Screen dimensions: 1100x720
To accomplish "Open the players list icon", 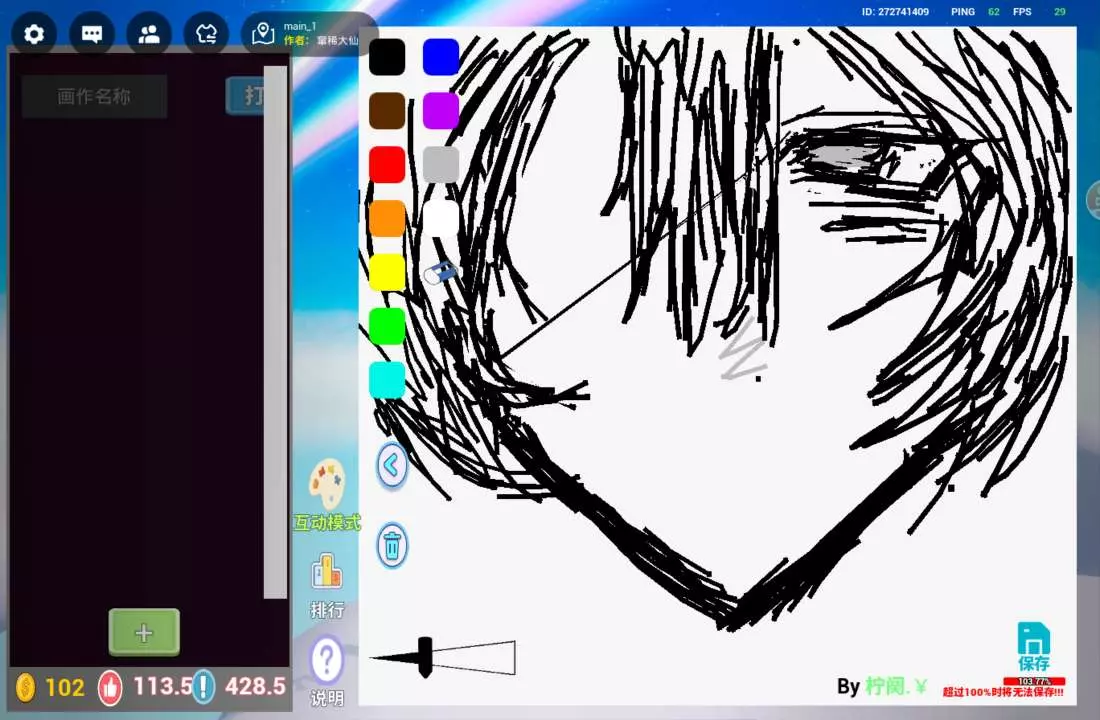I will click(x=149, y=34).
